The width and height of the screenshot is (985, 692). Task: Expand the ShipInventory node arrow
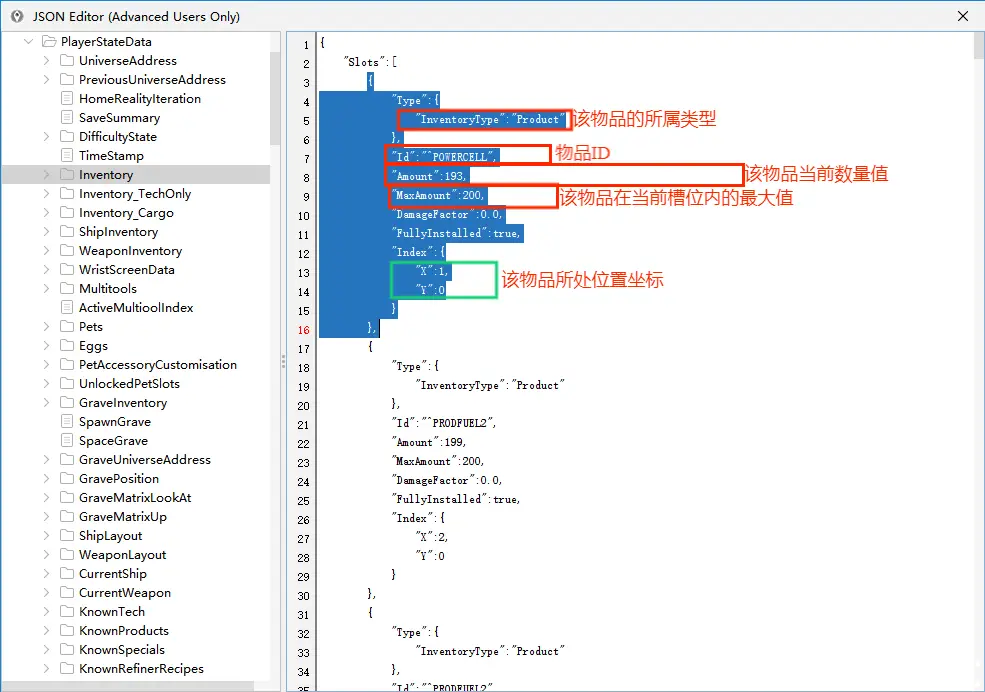pos(46,232)
